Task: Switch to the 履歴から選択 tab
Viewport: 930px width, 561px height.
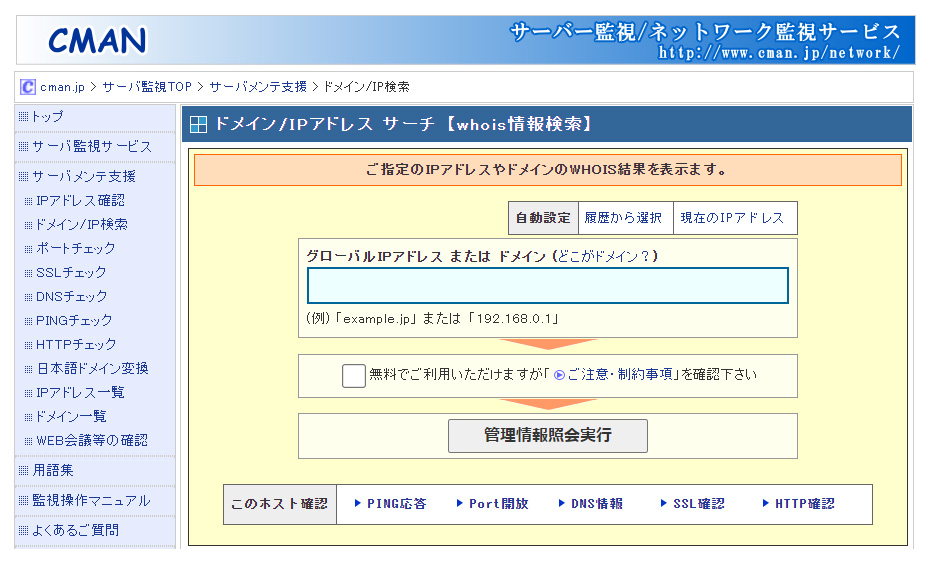Action: pos(623,218)
